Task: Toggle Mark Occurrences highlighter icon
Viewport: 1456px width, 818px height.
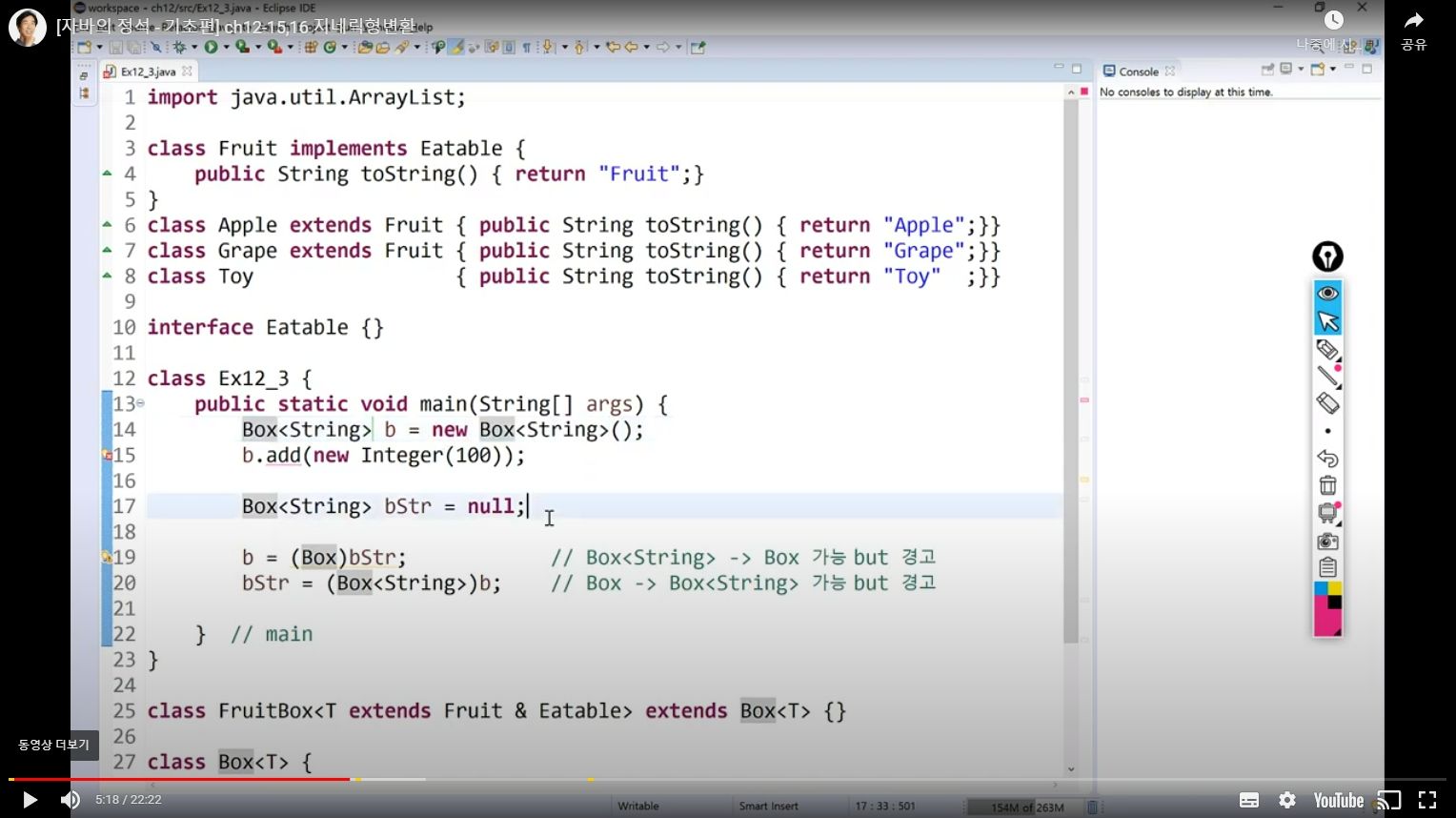Action: tap(456, 47)
